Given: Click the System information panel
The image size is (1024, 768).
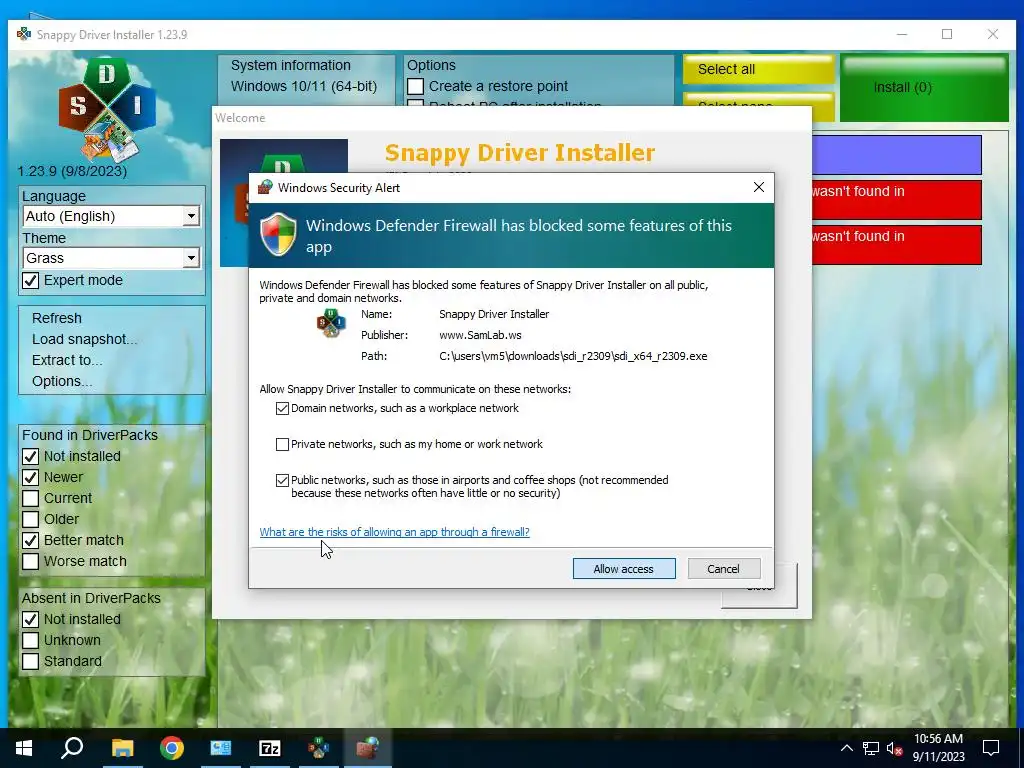Looking at the screenshot, I should pos(306,80).
